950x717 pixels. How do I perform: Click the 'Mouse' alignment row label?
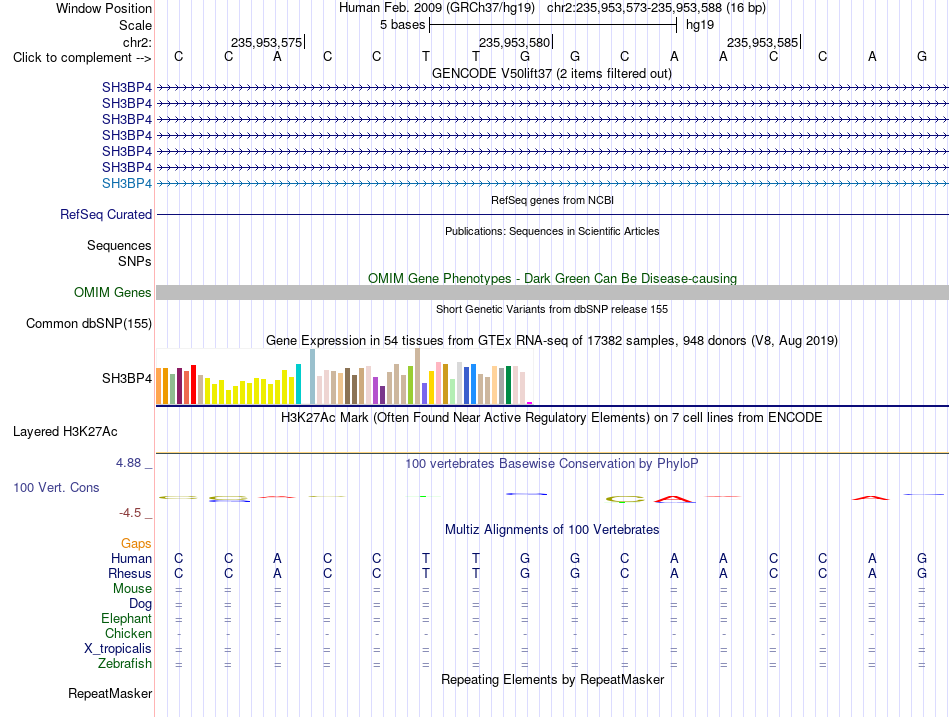tap(132, 589)
